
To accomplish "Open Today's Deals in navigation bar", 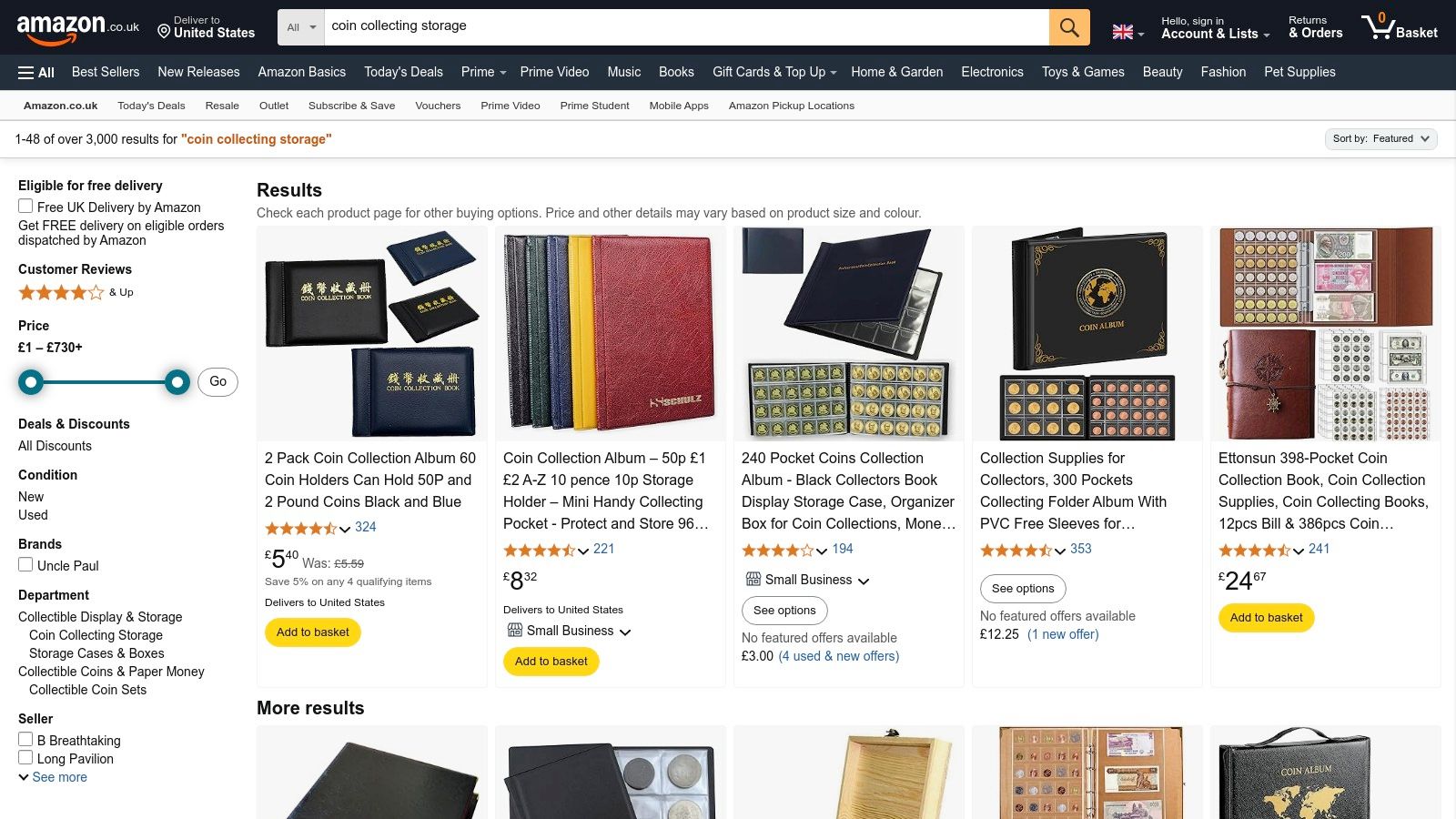I will tap(403, 72).
